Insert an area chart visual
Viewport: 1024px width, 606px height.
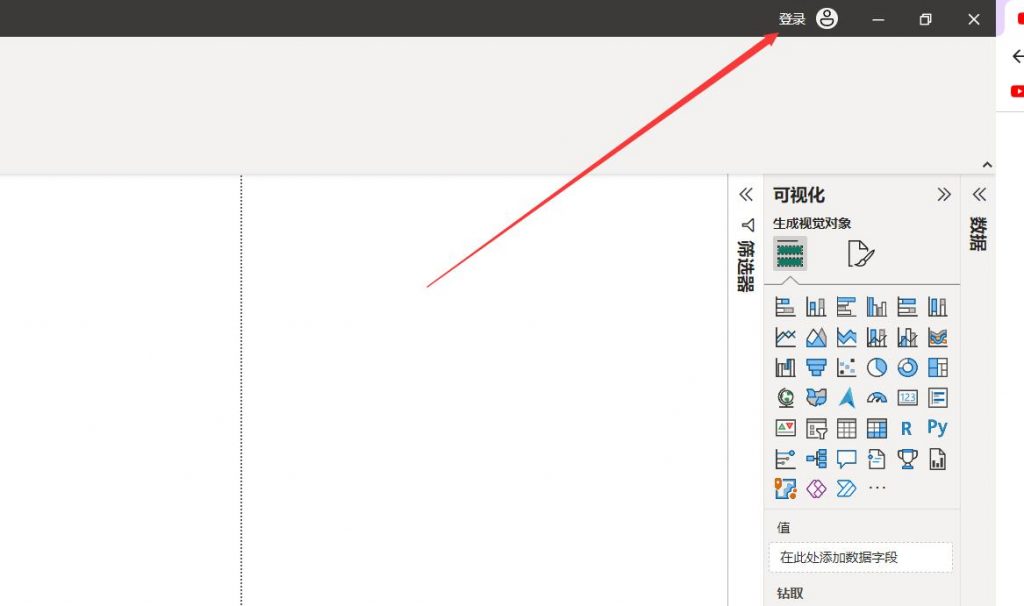pyautogui.click(x=816, y=337)
